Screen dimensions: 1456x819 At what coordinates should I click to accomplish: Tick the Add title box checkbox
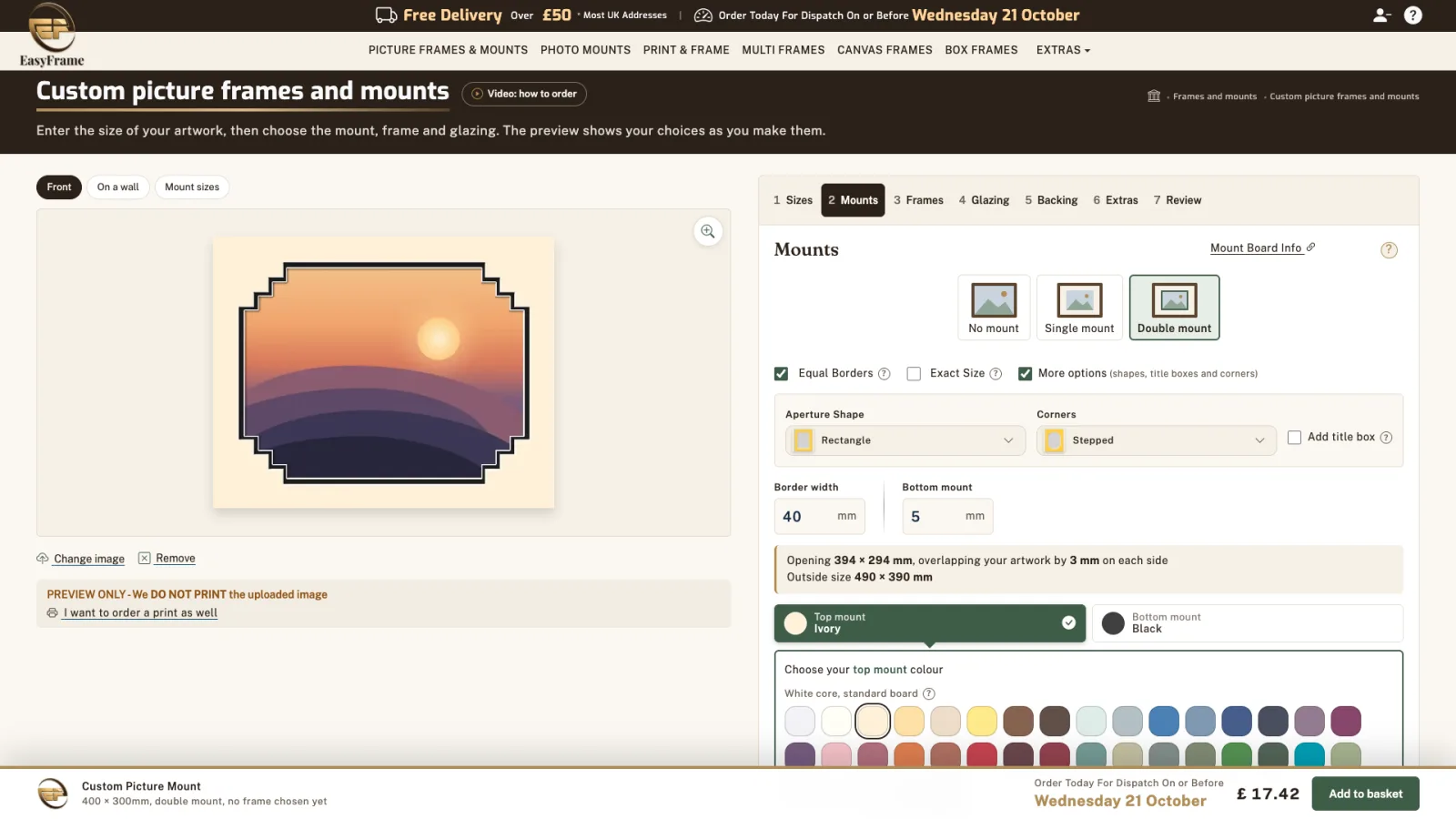[x=1294, y=438]
